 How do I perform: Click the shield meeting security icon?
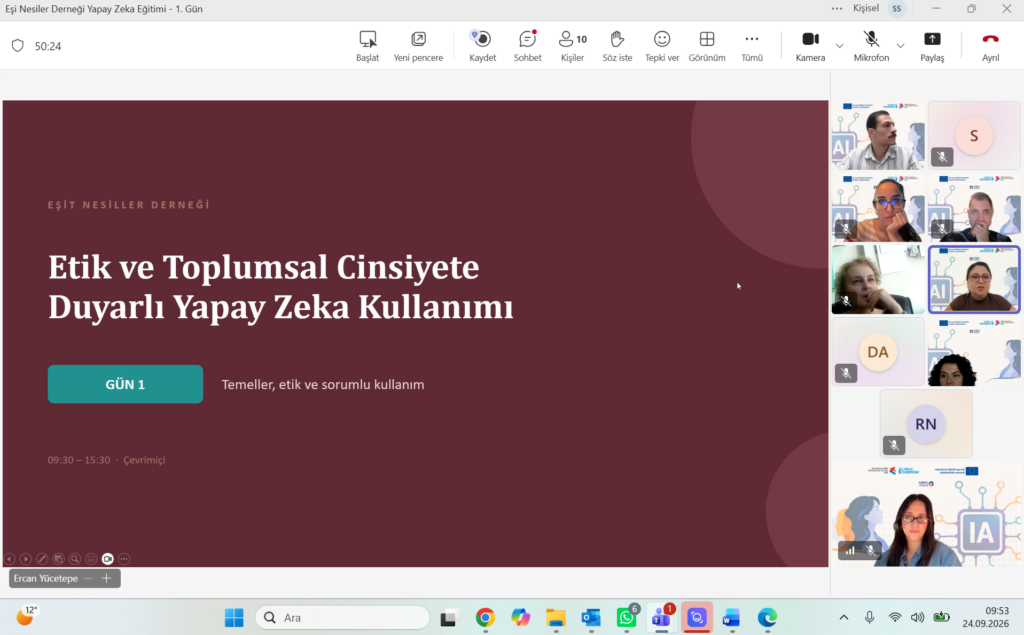tap(18, 46)
